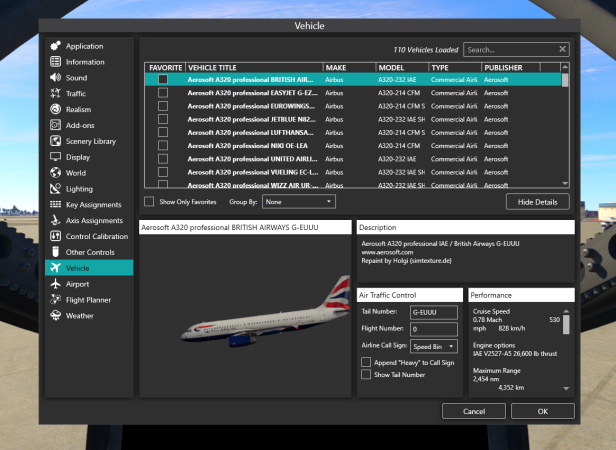
Task: Click the Display monitor icon
Action: (x=55, y=157)
